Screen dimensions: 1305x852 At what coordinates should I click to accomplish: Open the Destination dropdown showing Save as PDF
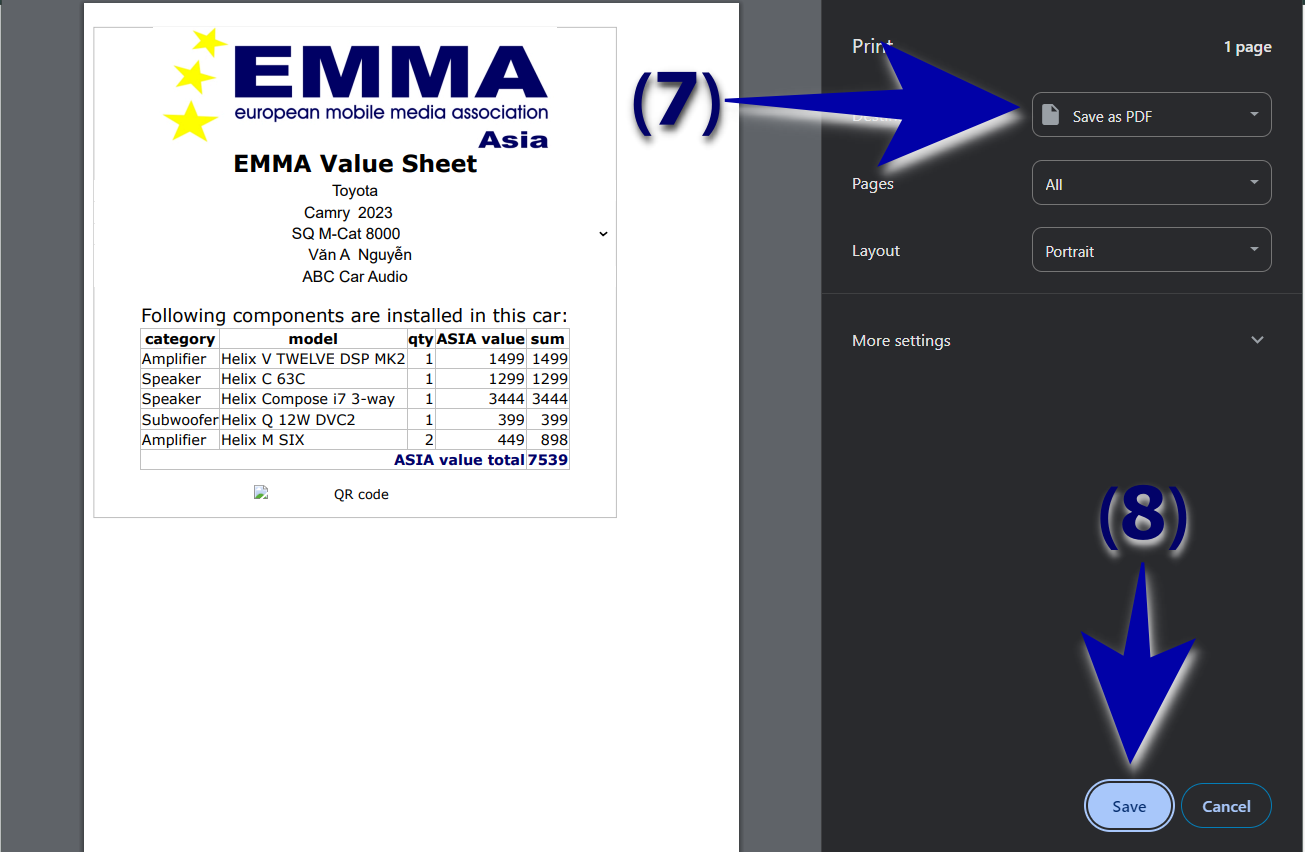pyautogui.click(x=1151, y=115)
